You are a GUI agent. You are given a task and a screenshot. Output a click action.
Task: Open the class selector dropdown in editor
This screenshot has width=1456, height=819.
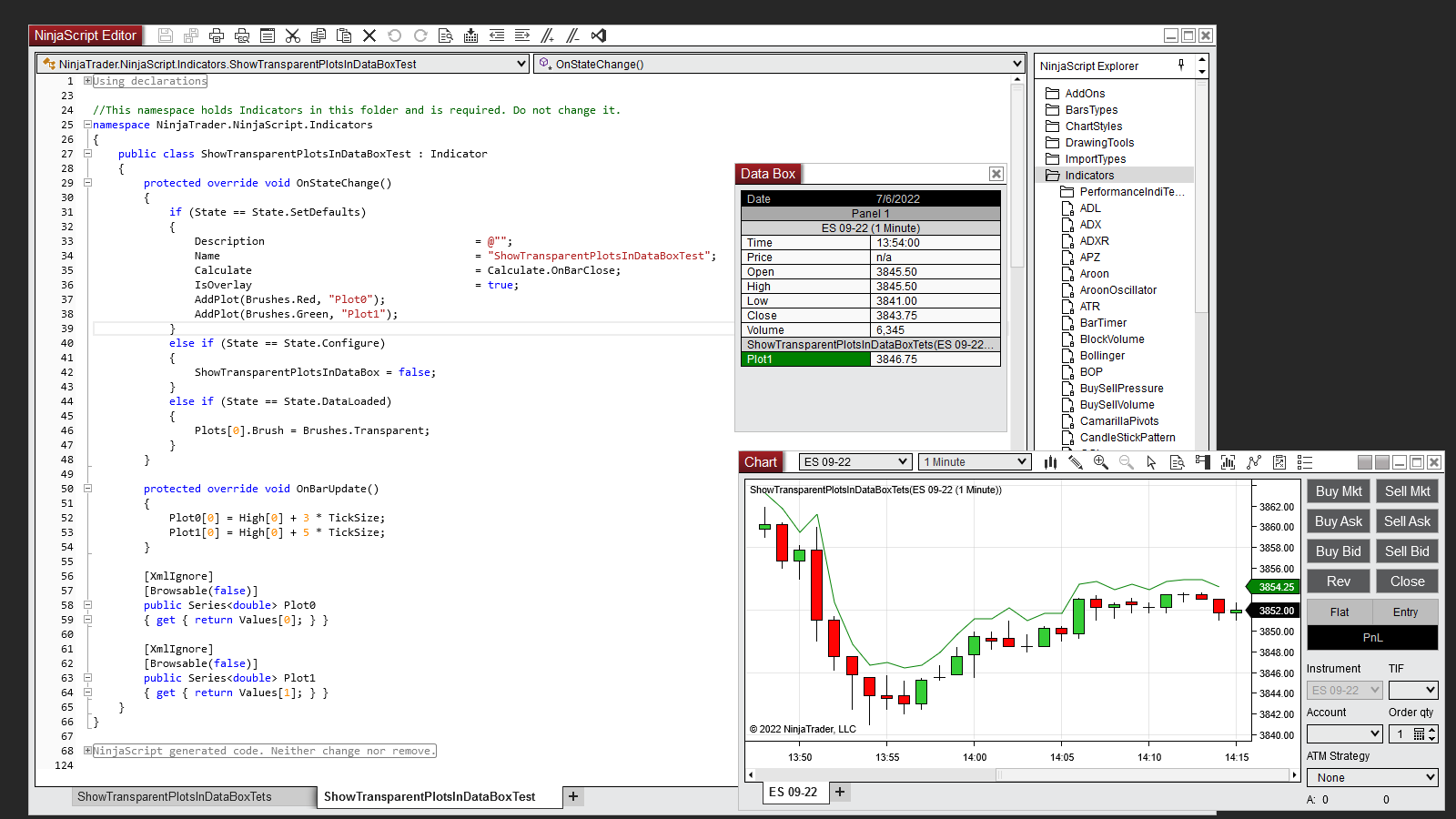[x=283, y=64]
